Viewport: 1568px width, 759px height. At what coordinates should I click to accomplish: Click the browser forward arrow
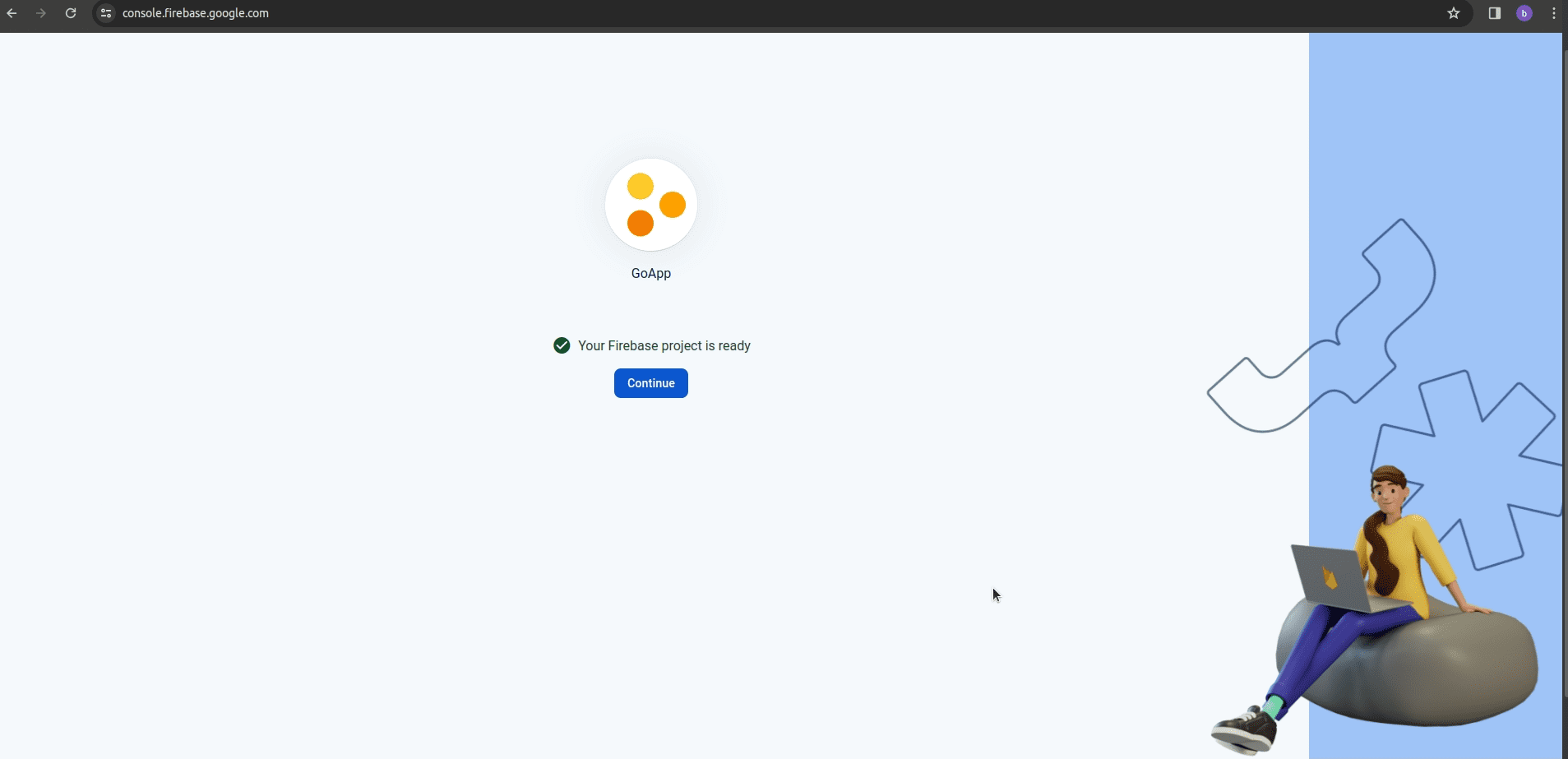[41, 13]
